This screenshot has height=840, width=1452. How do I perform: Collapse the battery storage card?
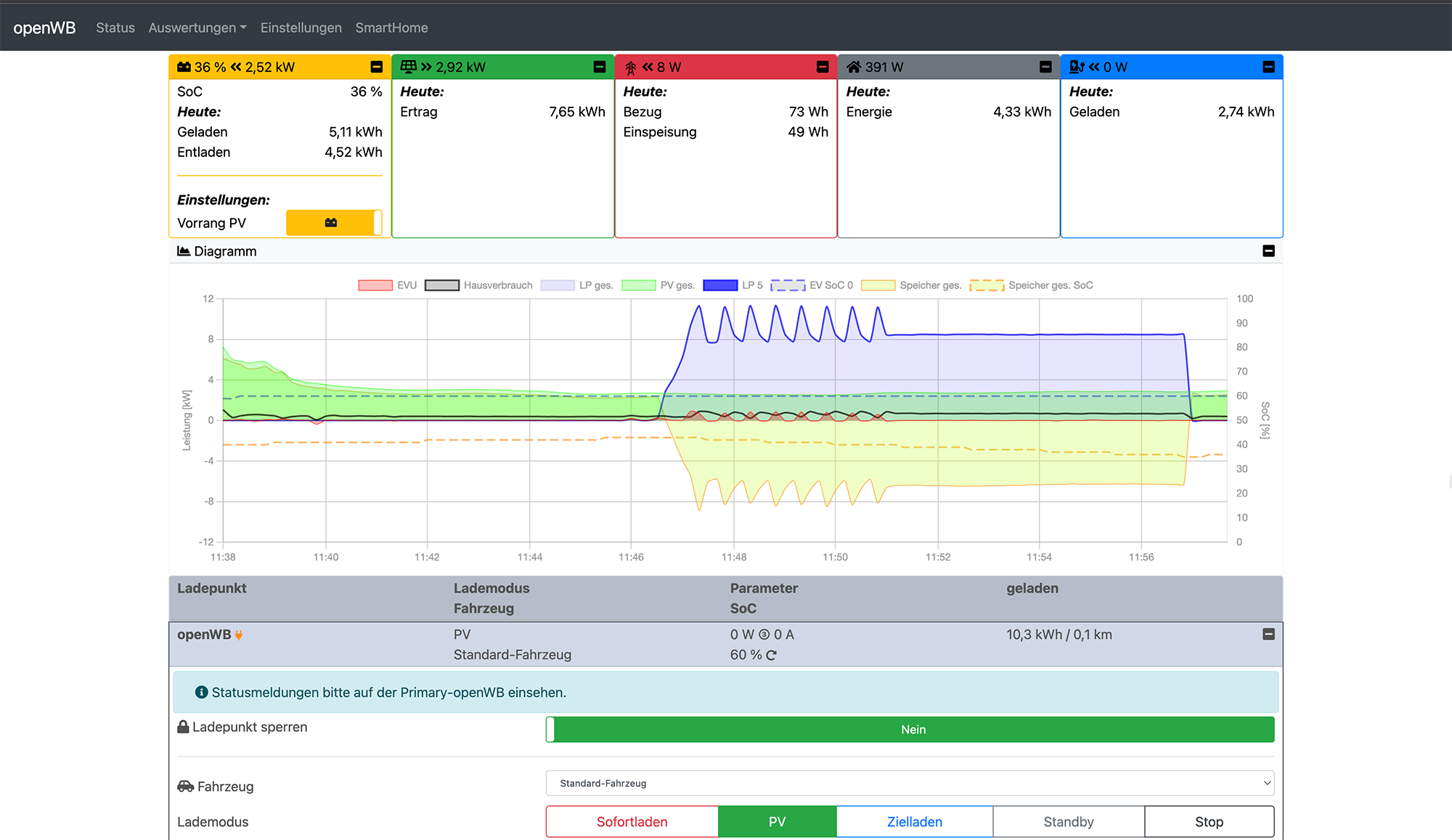(x=376, y=67)
